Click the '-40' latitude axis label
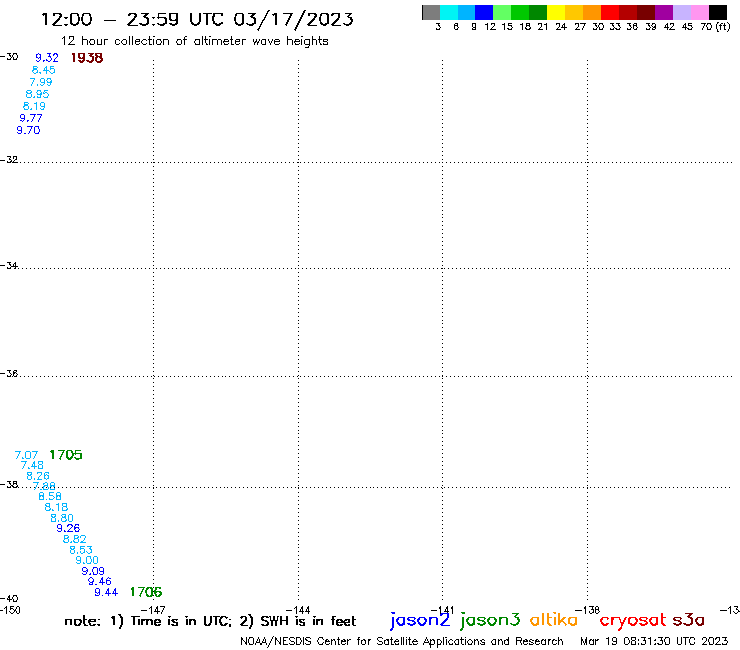This screenshot has width=740, height=650. tap(9, 599)
